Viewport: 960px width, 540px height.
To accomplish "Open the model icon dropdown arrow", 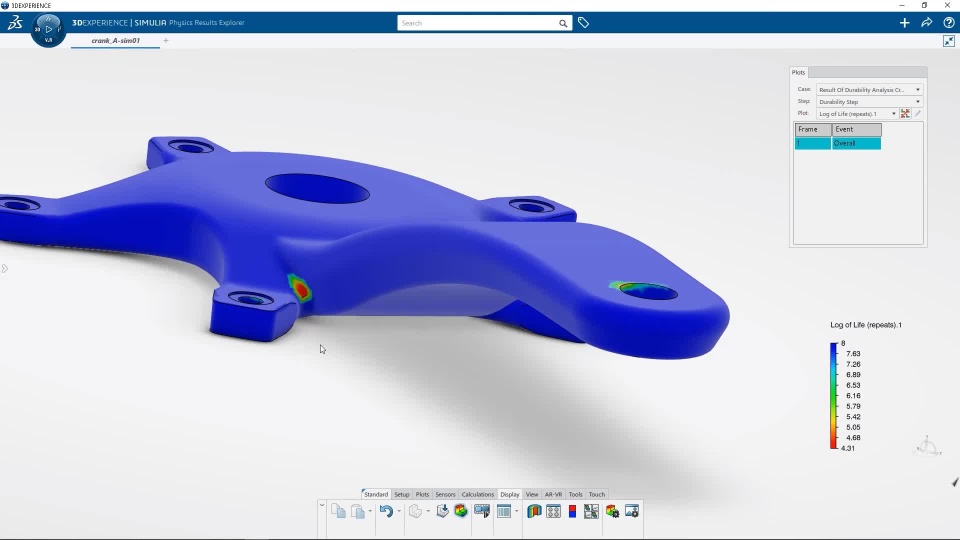I will click(x=428, y=511).
